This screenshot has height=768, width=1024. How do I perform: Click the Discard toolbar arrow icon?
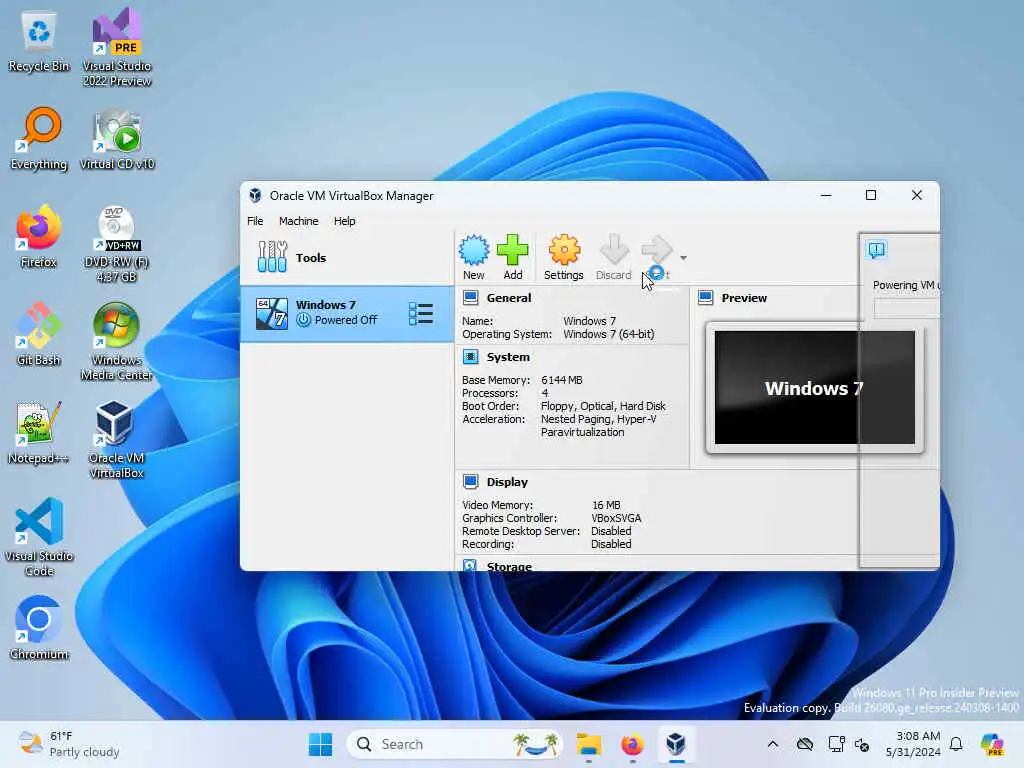(614, 251)
